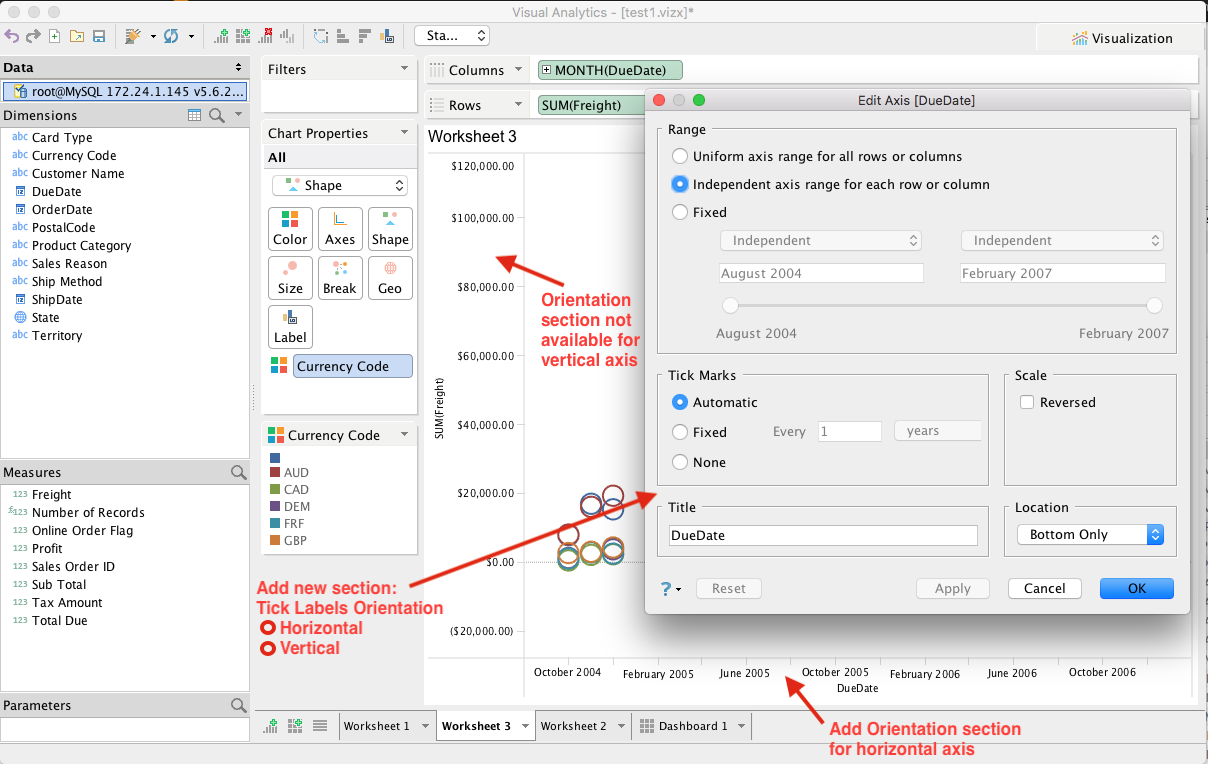The width and height of the screenshot is (1208, 764).
Task: Search parameters with magnifier icon
Action: [x=238, y=705]
